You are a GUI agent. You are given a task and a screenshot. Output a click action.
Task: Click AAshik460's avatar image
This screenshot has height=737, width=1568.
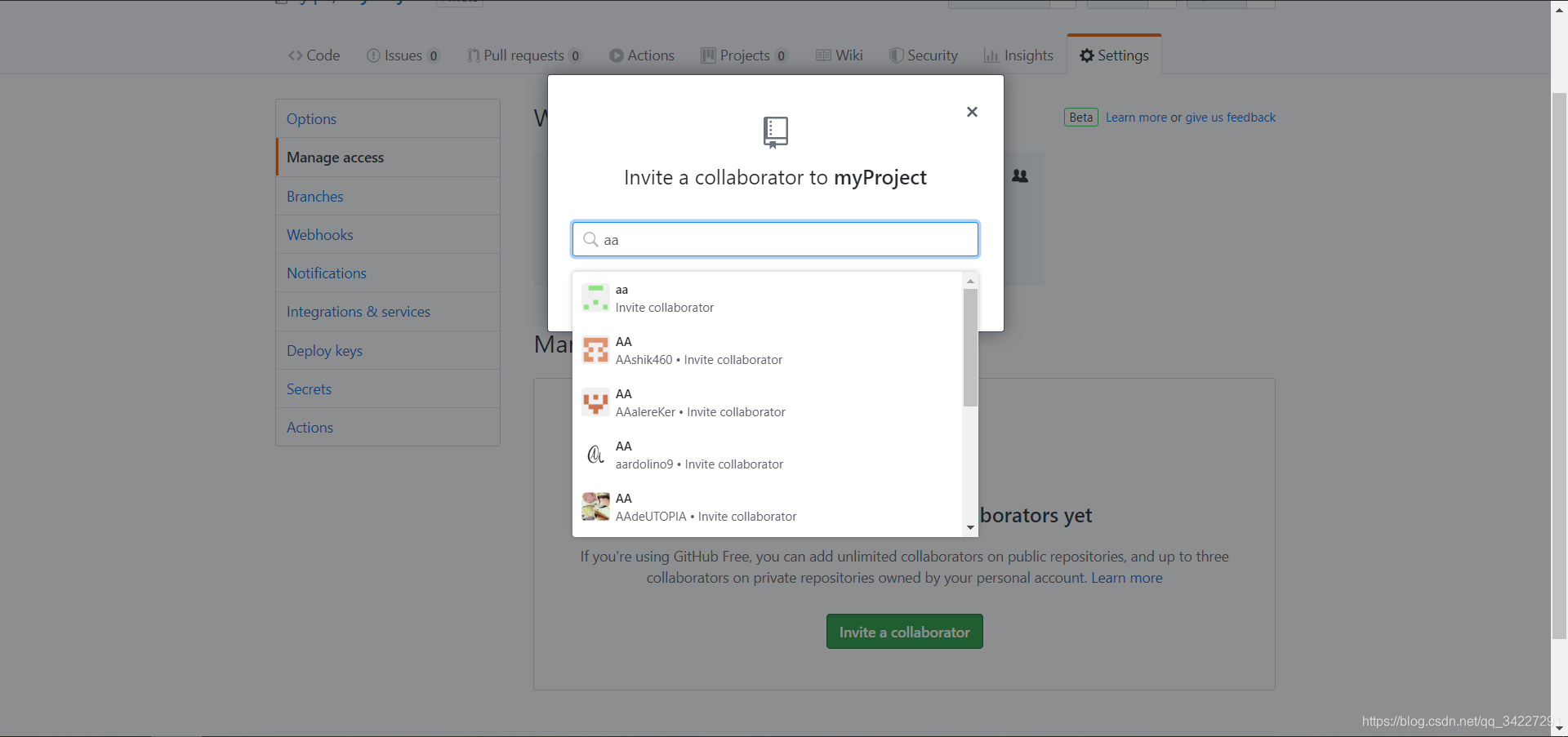pos(595,350)
